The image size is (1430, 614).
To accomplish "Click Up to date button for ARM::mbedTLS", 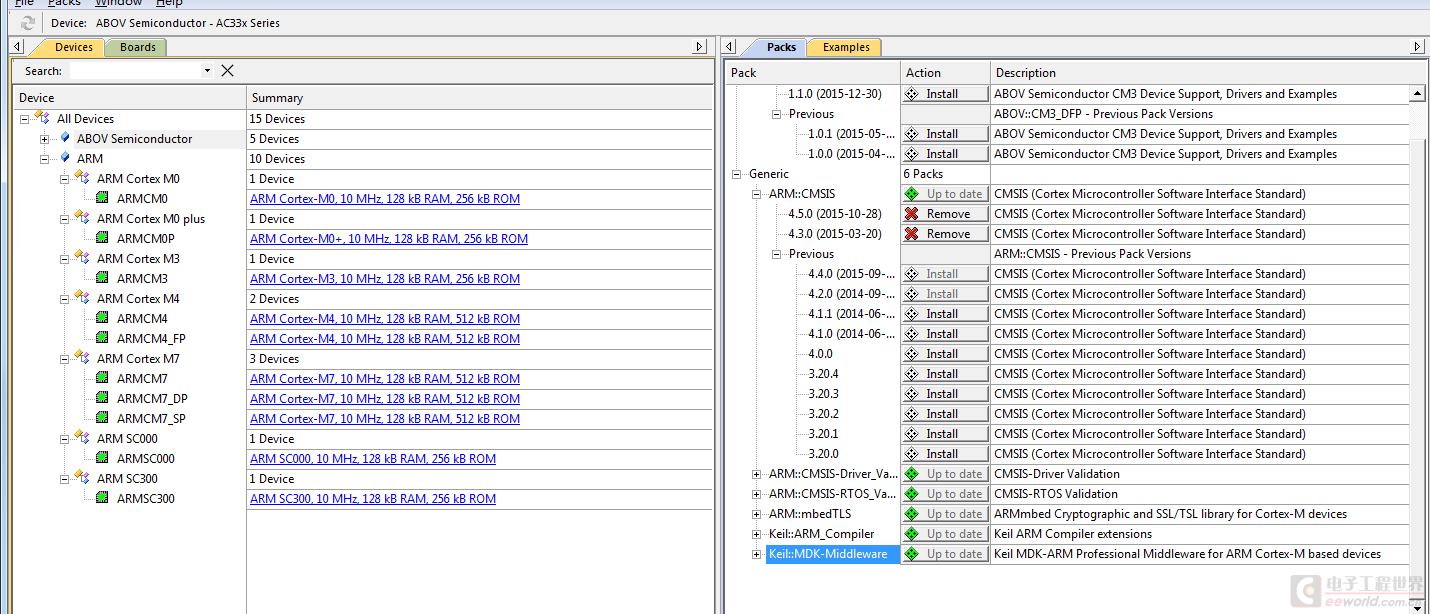I will click(945, 514).
